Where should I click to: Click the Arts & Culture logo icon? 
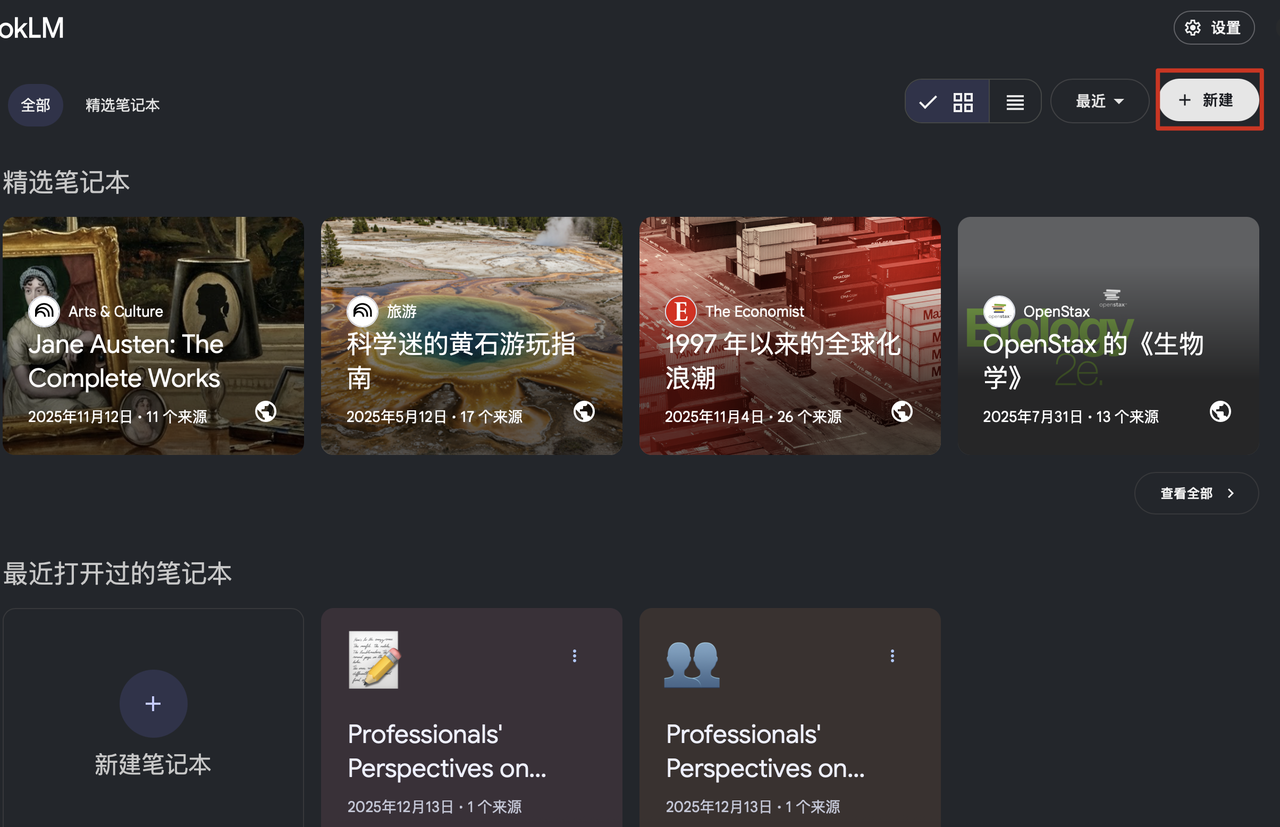click(44, 311)
